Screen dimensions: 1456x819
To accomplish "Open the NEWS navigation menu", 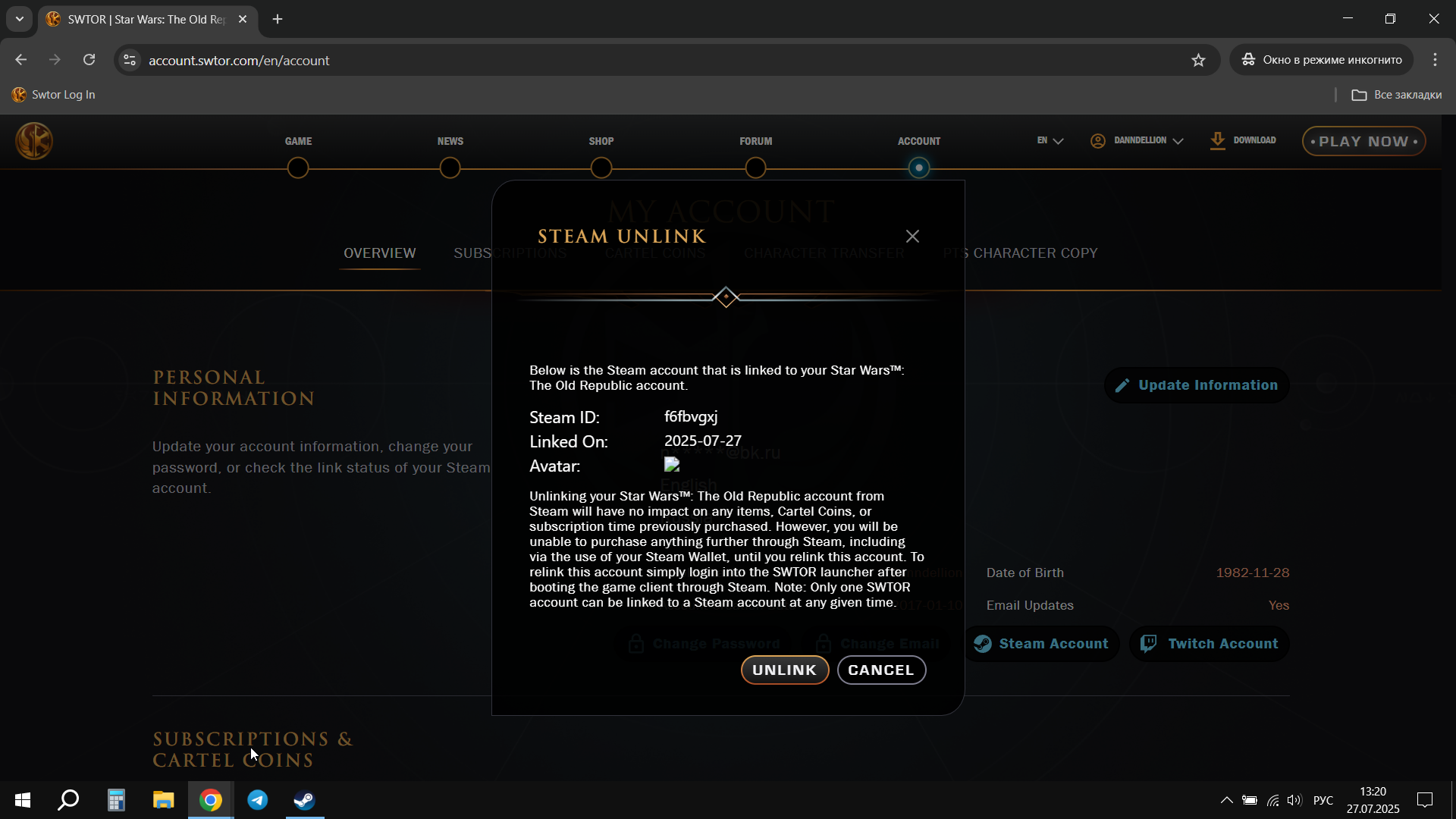I will point(450,141).
